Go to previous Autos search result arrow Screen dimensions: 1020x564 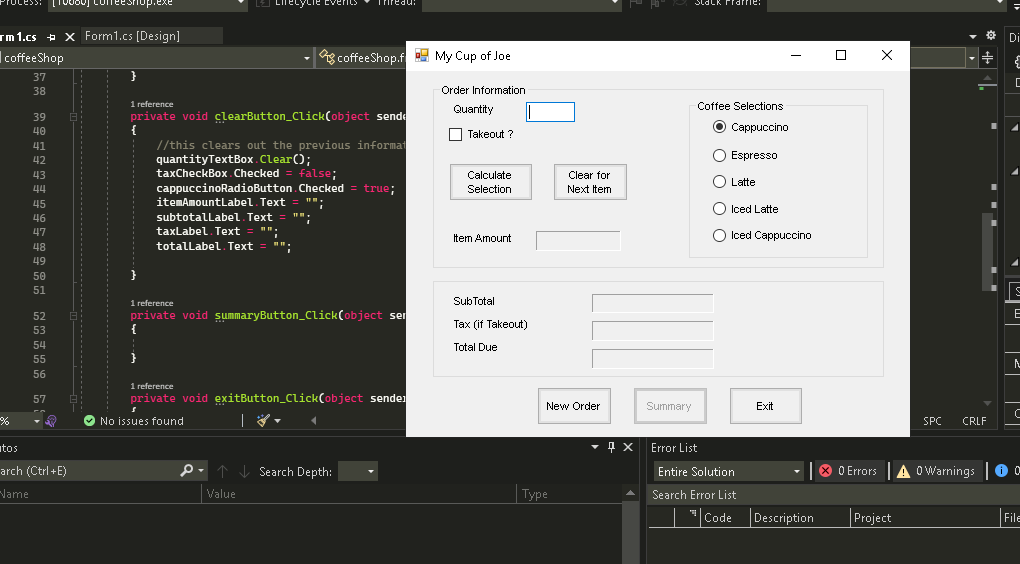click(222, 471)
